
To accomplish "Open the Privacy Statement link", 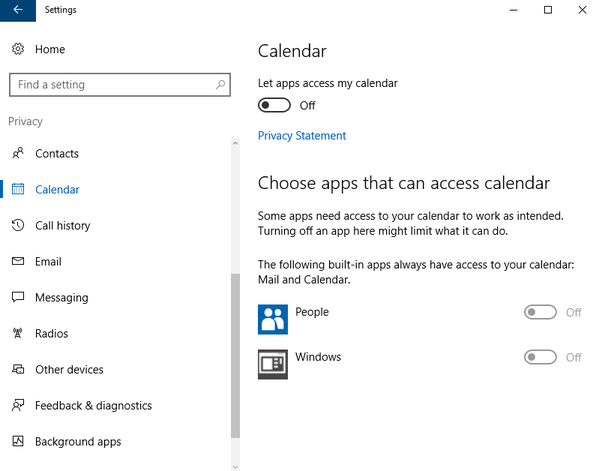I will [302, 136].
